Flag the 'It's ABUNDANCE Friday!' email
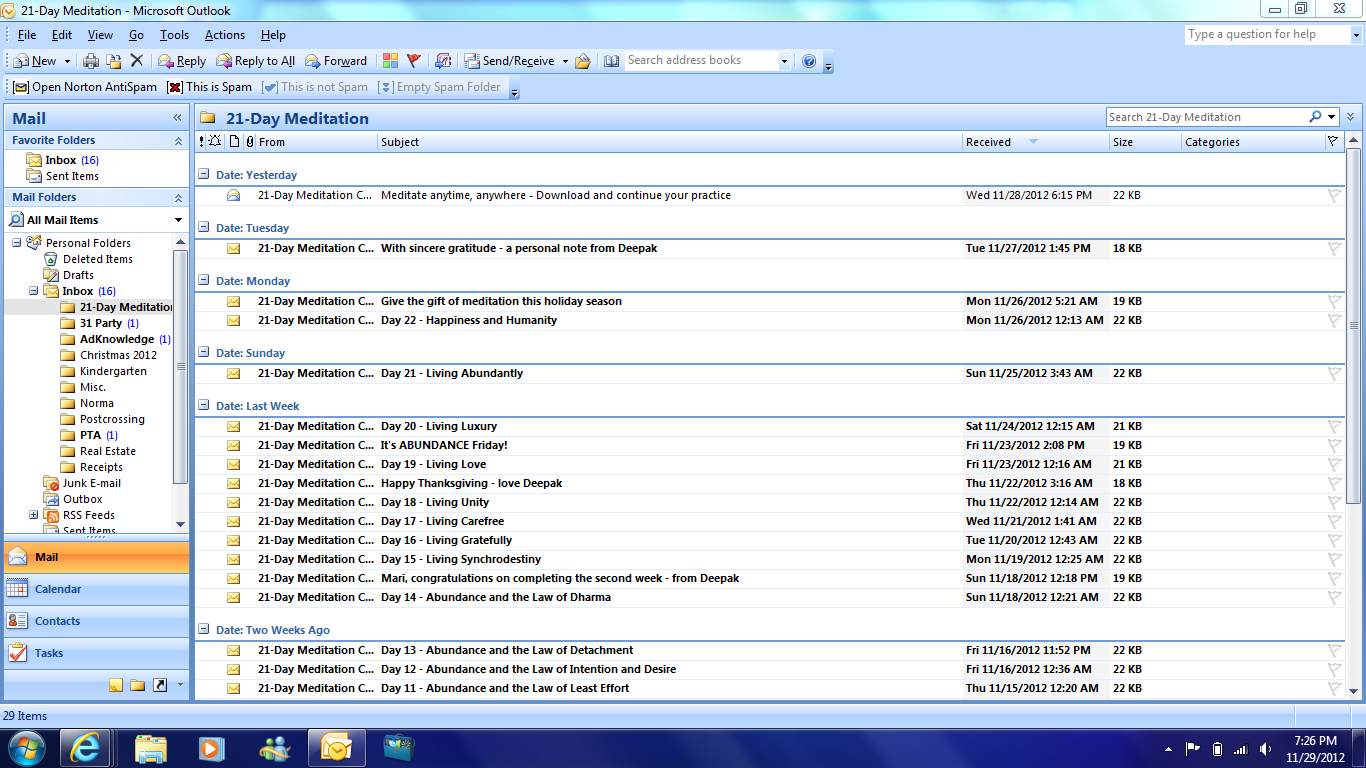Image resolution: width=1366 pixels, height=768 pixels. pos(1334,446)
